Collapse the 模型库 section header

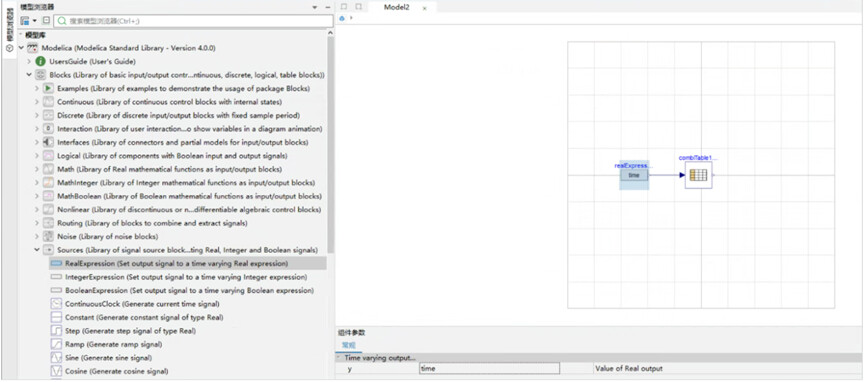tap(21, 35)
